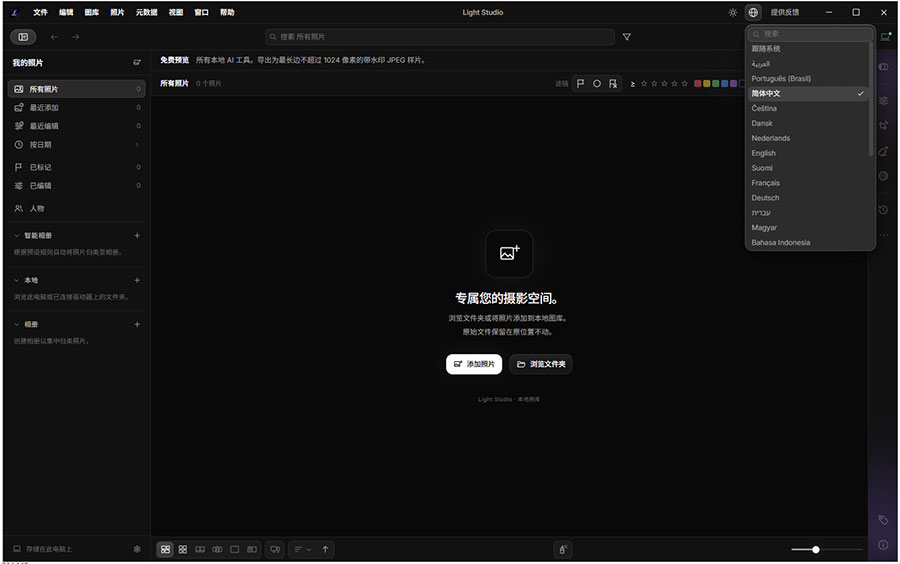Click the info icon at bottom right

click(883, 544)
